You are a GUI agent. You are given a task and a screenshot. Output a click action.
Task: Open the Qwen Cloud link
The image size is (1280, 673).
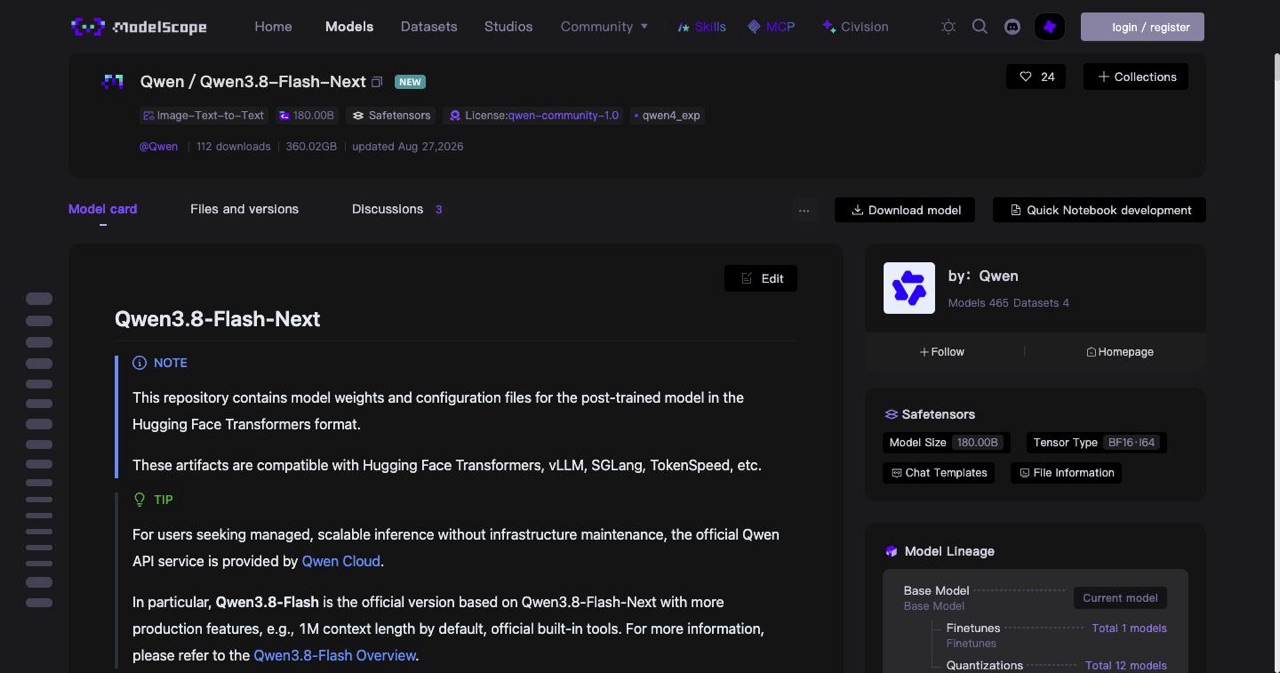pyautogui.click(x=341, y=561)
